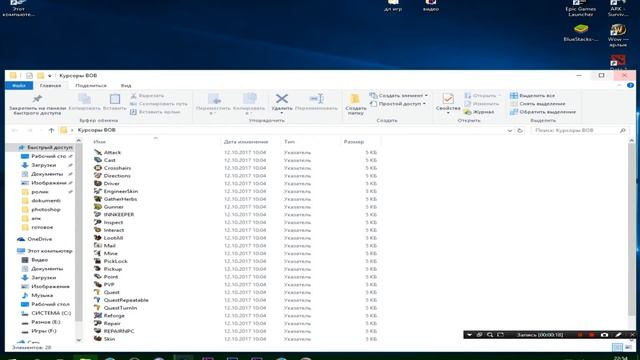Select the LootAll cursor file
The image size is (640, 360).
pyautogui.click(x=113, y=238)
